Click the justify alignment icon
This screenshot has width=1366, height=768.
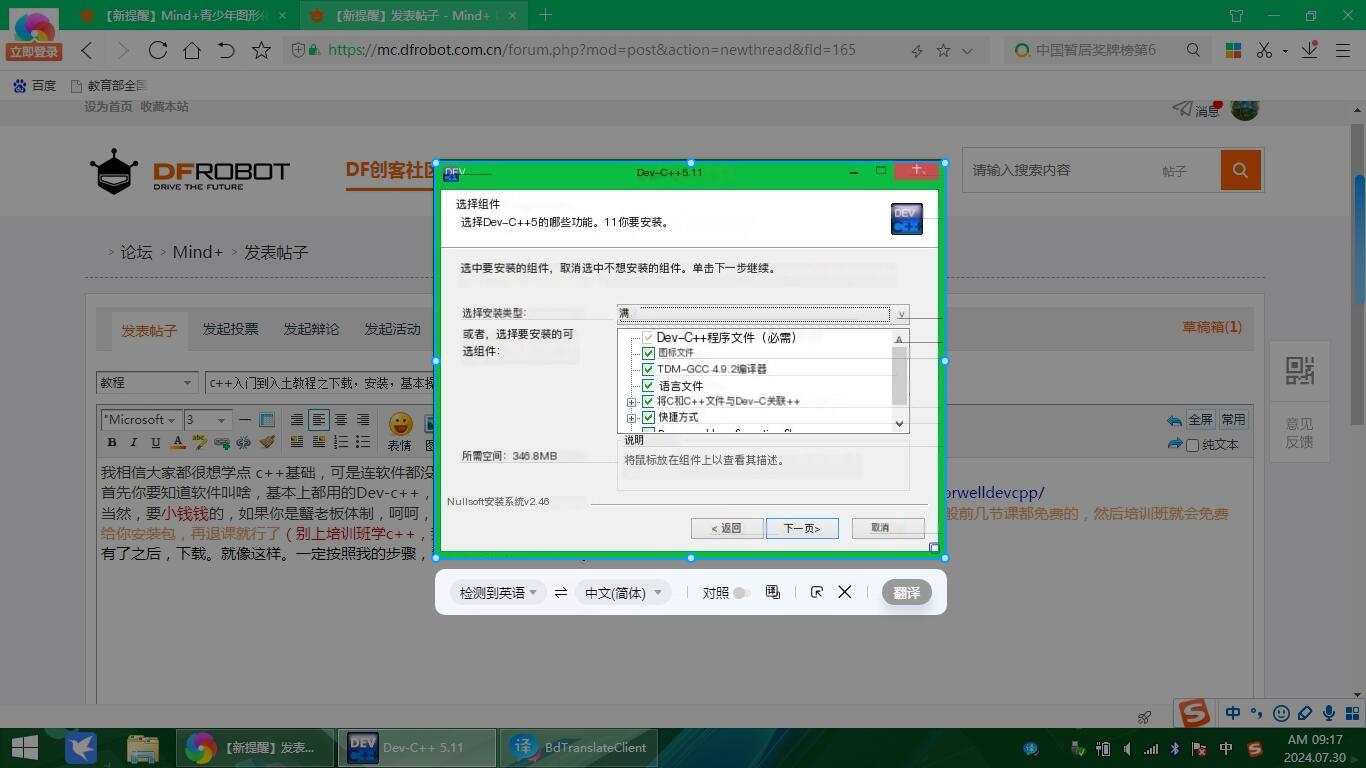click(297, 420)
